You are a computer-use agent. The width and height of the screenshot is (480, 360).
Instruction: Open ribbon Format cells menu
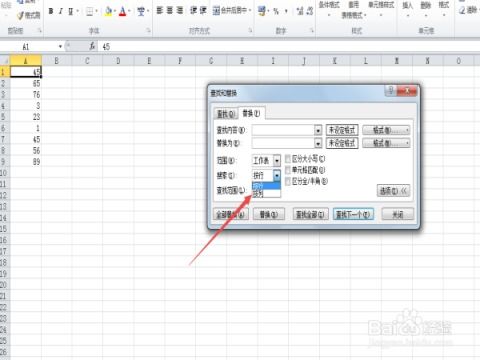click(x=444, y=8)
